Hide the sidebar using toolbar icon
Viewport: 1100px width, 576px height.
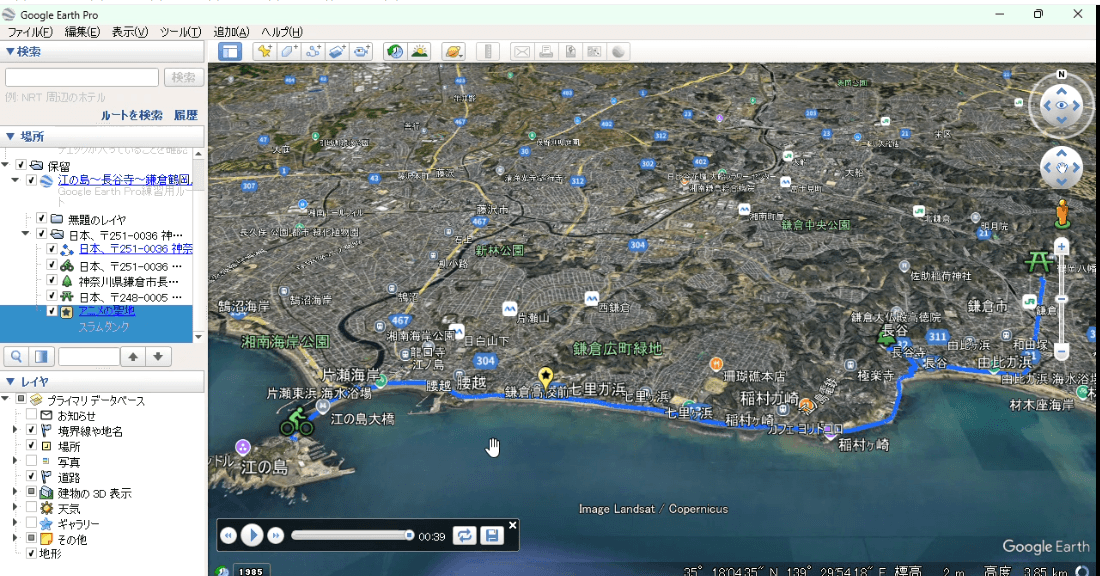230,51
